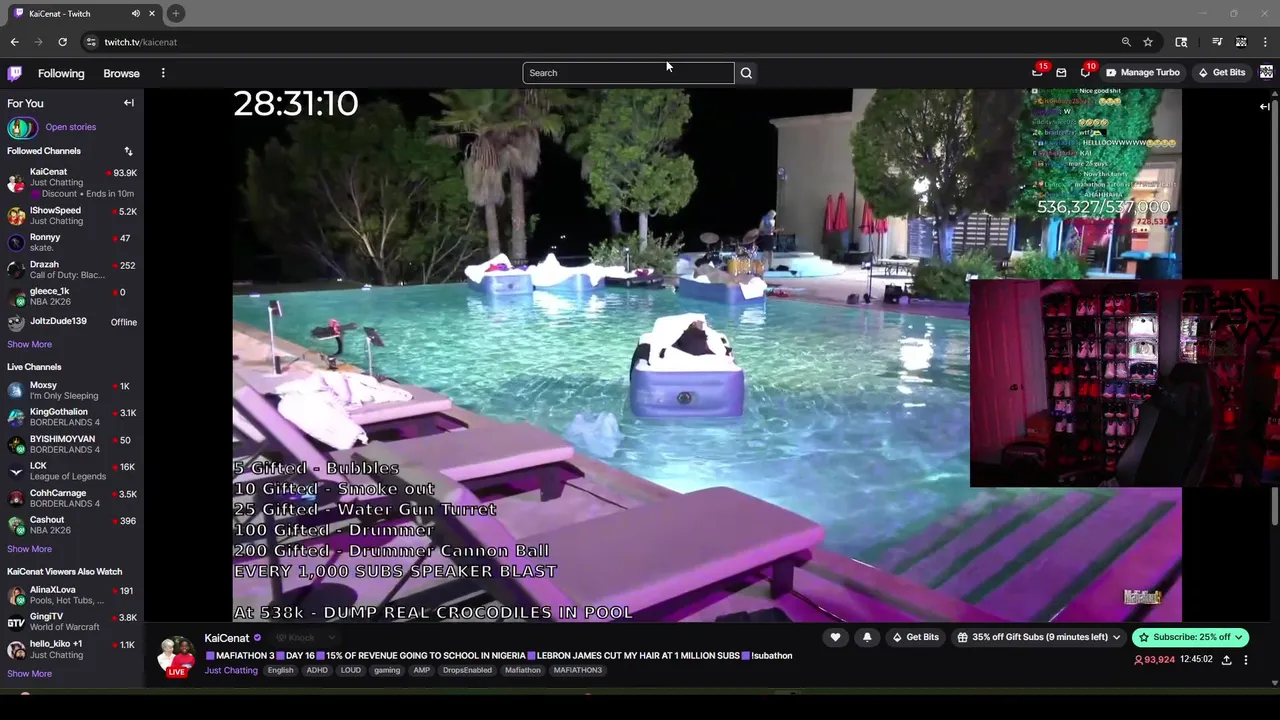The height and width of the screenshot is (720, 1280).
Task: Open the notifications icon with 10 badge
Action: 1086,72
